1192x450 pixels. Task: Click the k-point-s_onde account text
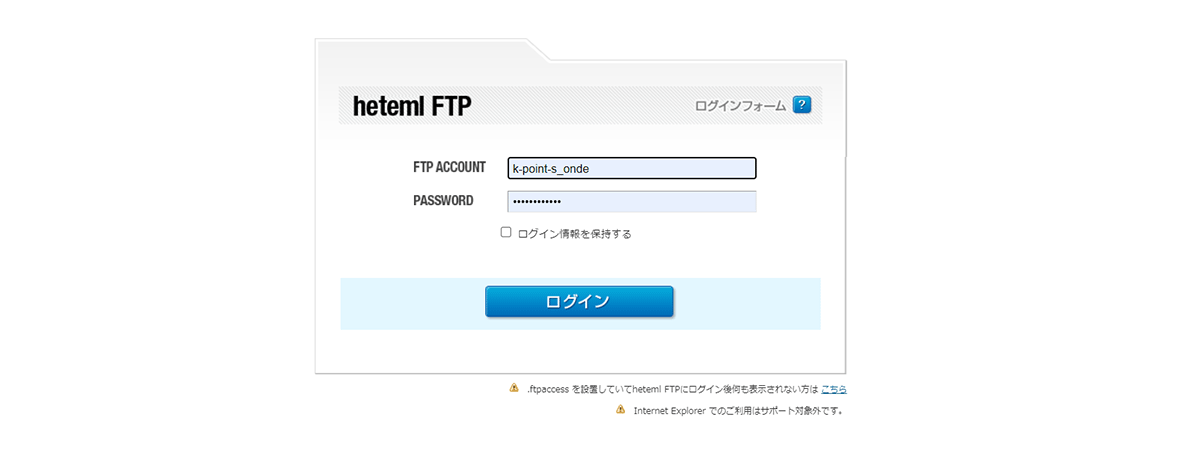click(x=551, y=169)
